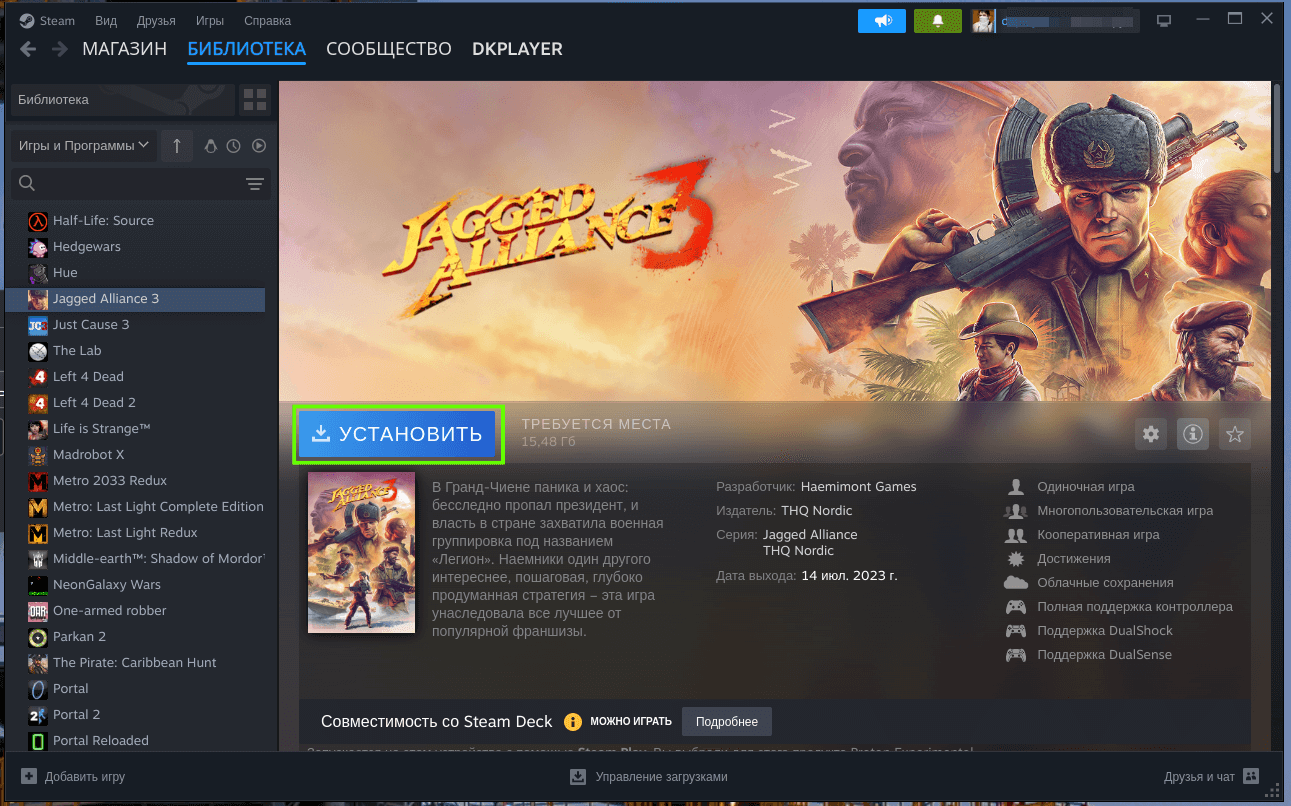Image resolution: width=1291 pixels, height=806 pixels.
Task: Click the back navigation arrow
Action: click(x=28, y=49)
